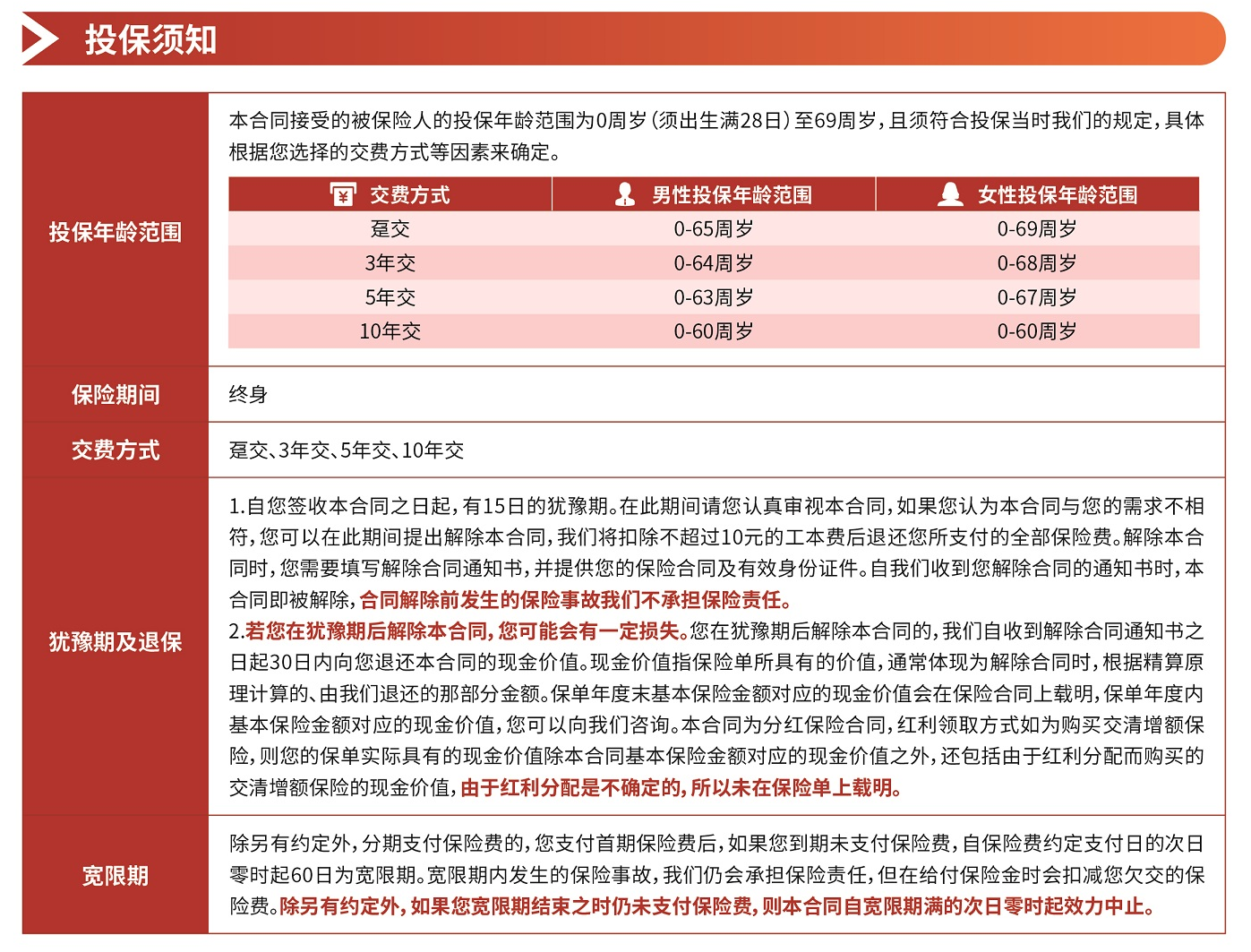Click the 0-67周岁 cell for 5年交
Screen dimensions: 1251x952
pos(1036,297)
